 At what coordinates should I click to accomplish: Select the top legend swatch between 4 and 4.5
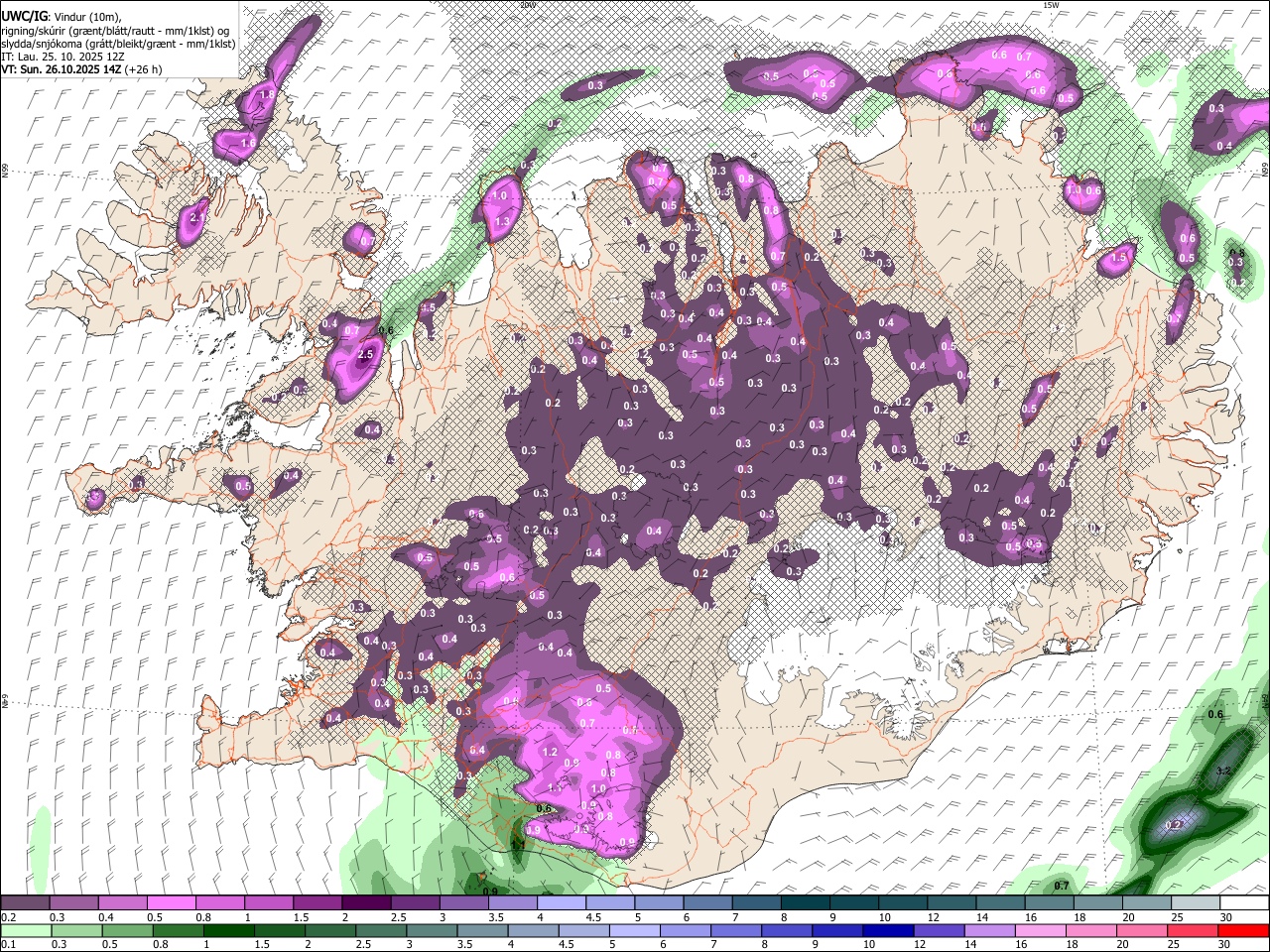(x=561, y=902)
